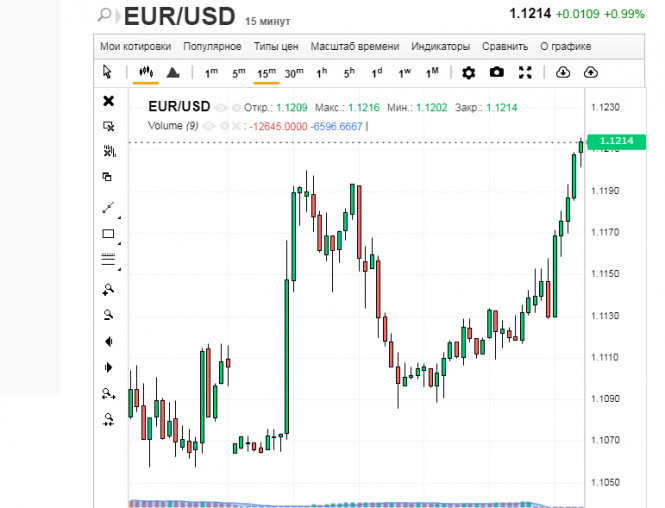Remove the Volume indicator with X
This screenshot has height=508, width=665.
(x=236, y=126)
